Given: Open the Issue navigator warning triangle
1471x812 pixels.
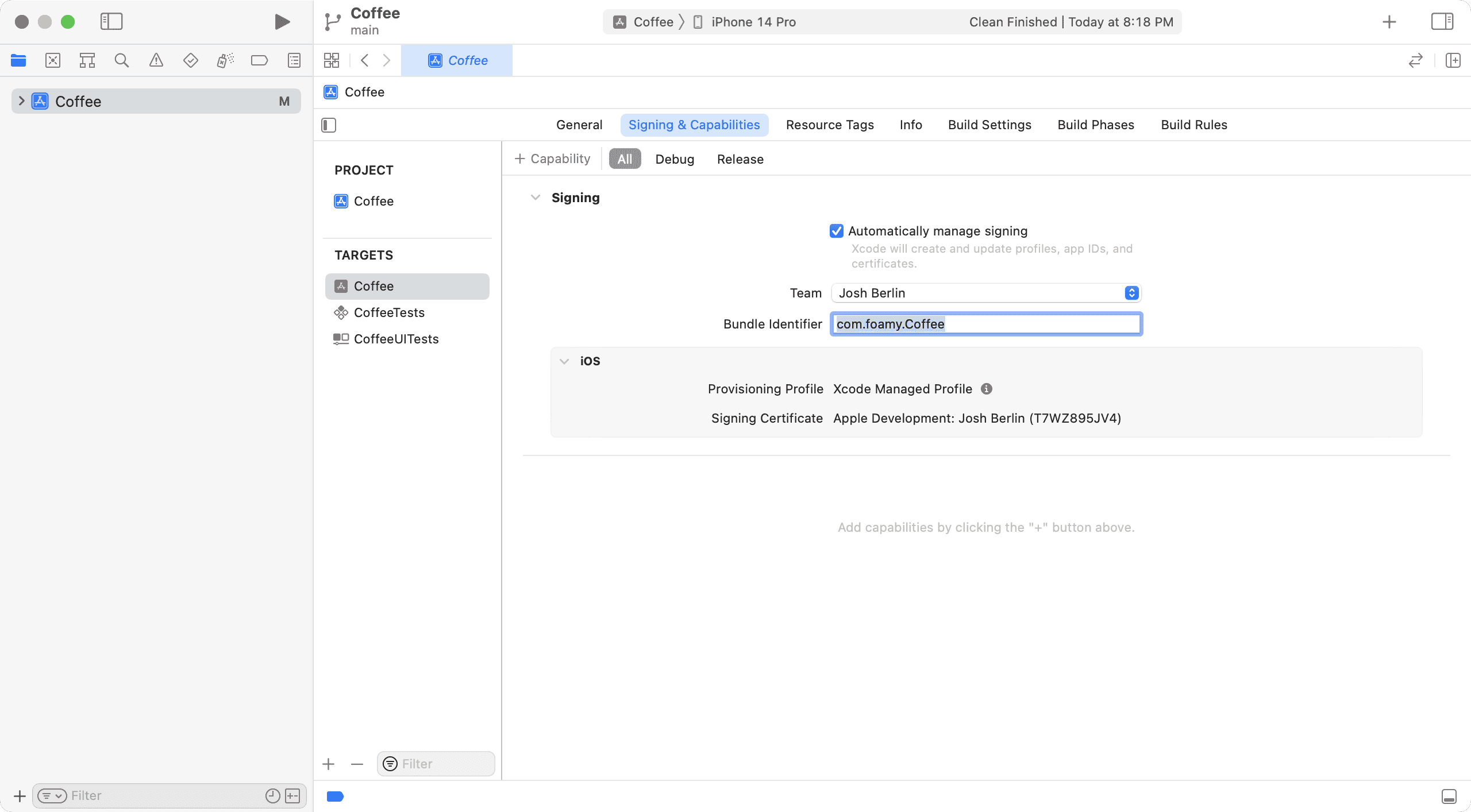Looking at the screenshot, I should click(156, 60).
